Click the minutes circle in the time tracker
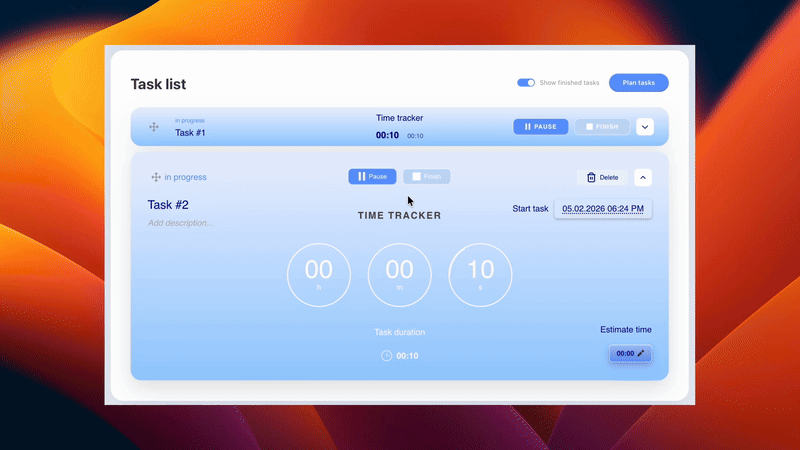800x450 pixels. (400, 274)
